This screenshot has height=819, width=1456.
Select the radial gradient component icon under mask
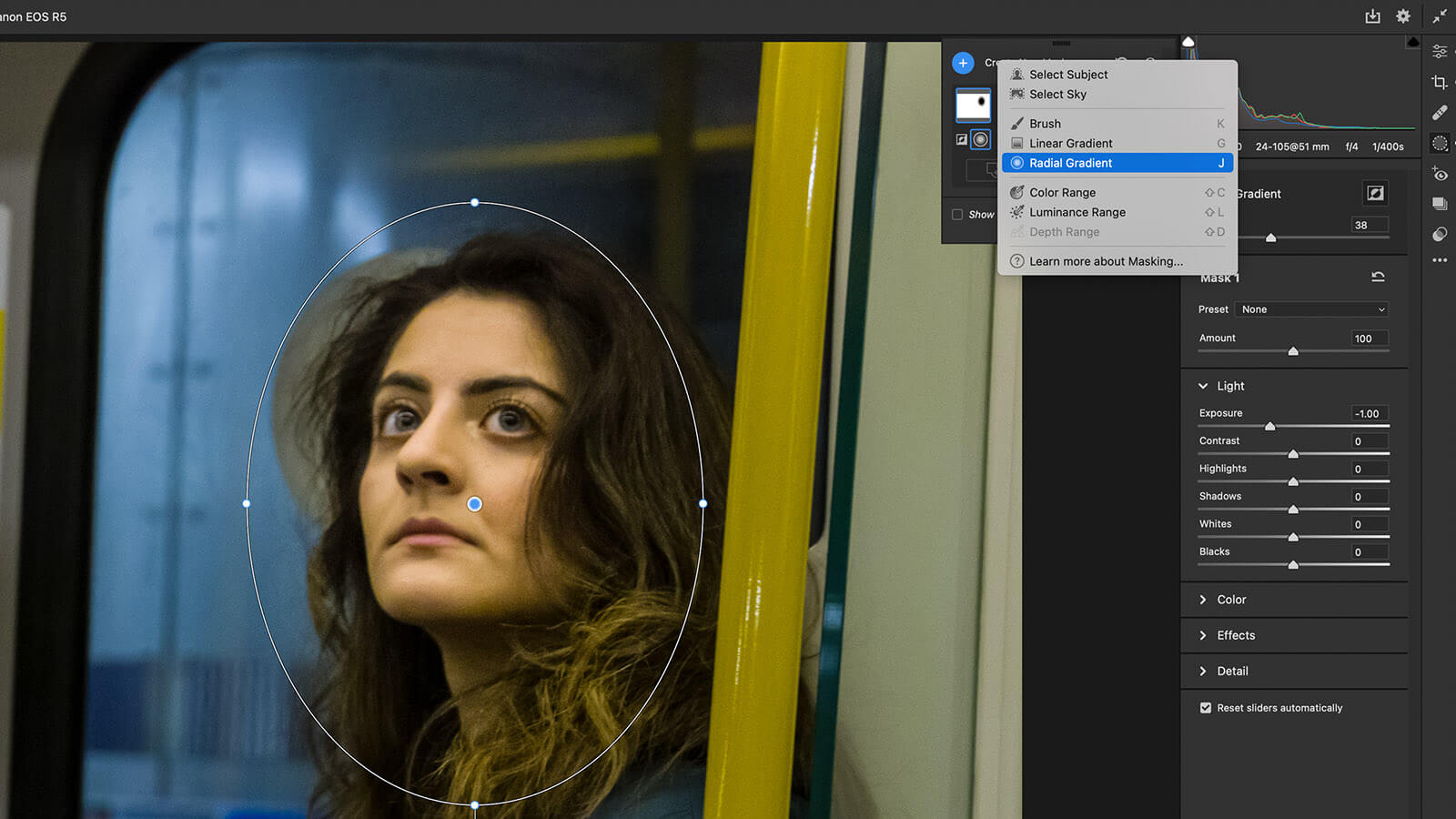(x=980, y=139)
